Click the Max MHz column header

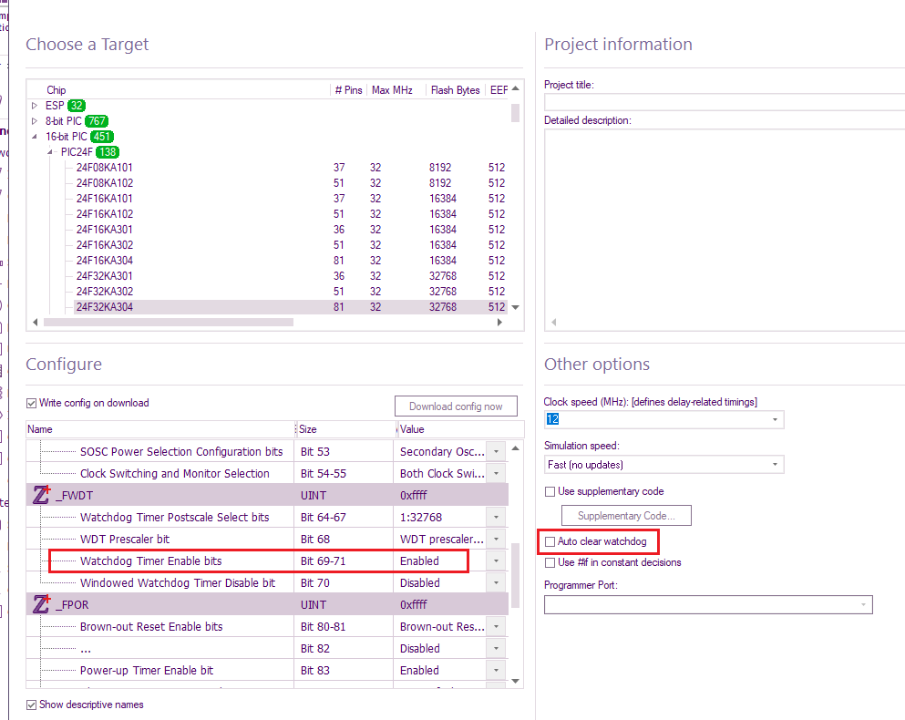point(392,90)
